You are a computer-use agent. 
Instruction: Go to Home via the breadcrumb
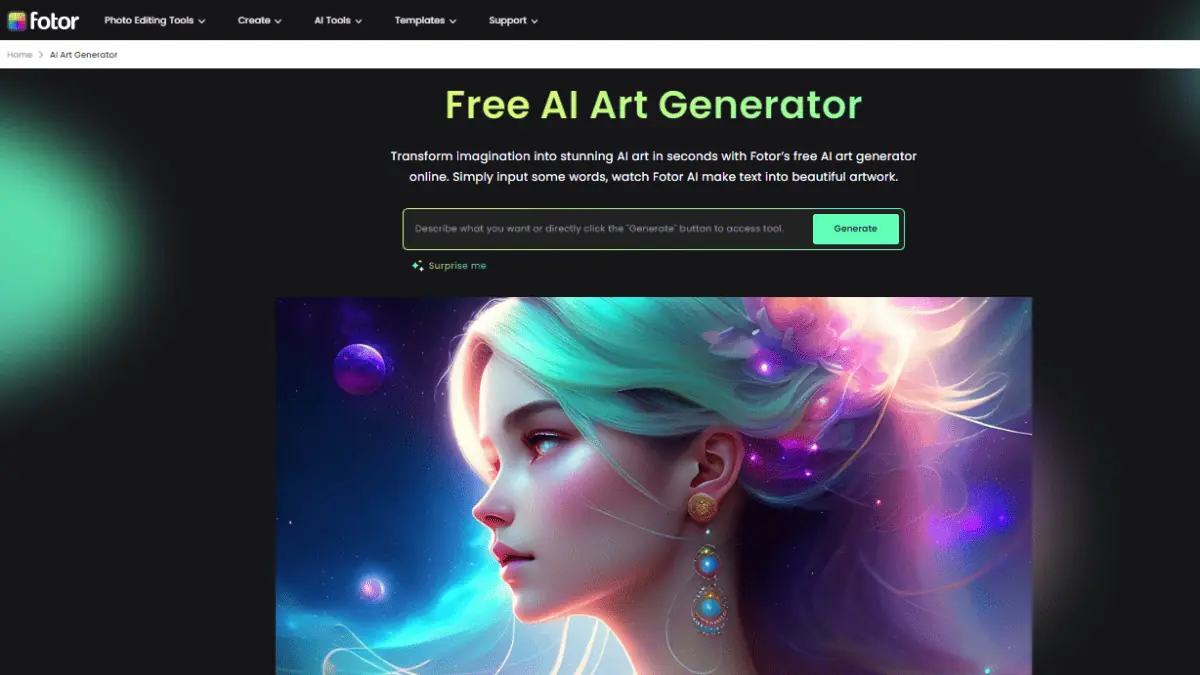point(20,55)
